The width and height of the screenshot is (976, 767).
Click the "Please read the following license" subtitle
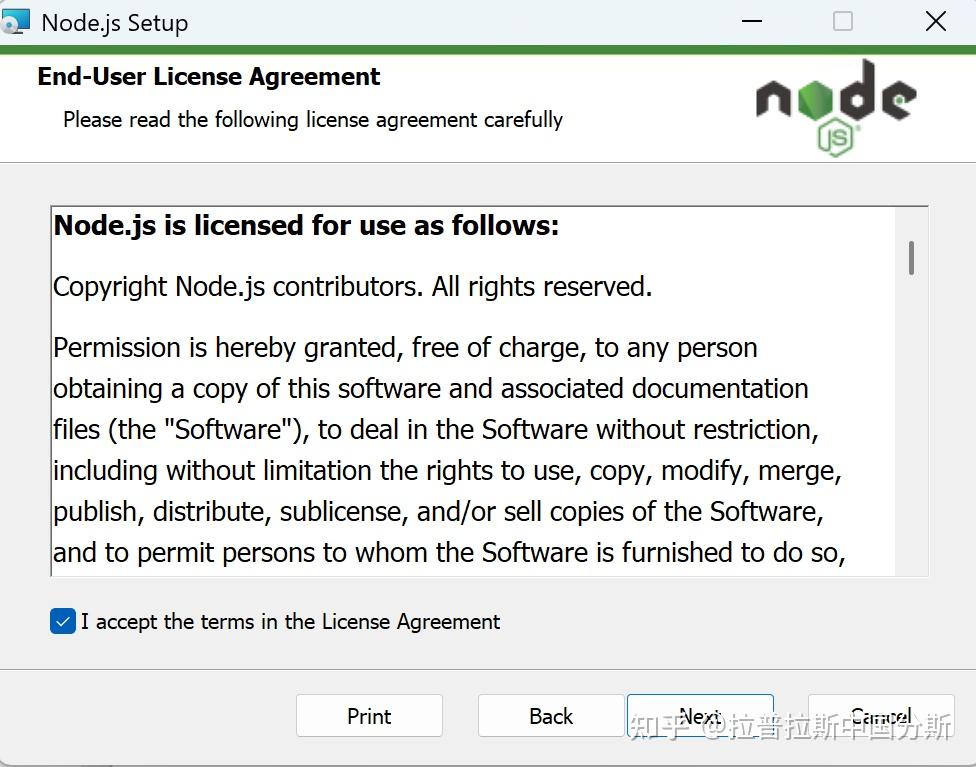(313, 120)
